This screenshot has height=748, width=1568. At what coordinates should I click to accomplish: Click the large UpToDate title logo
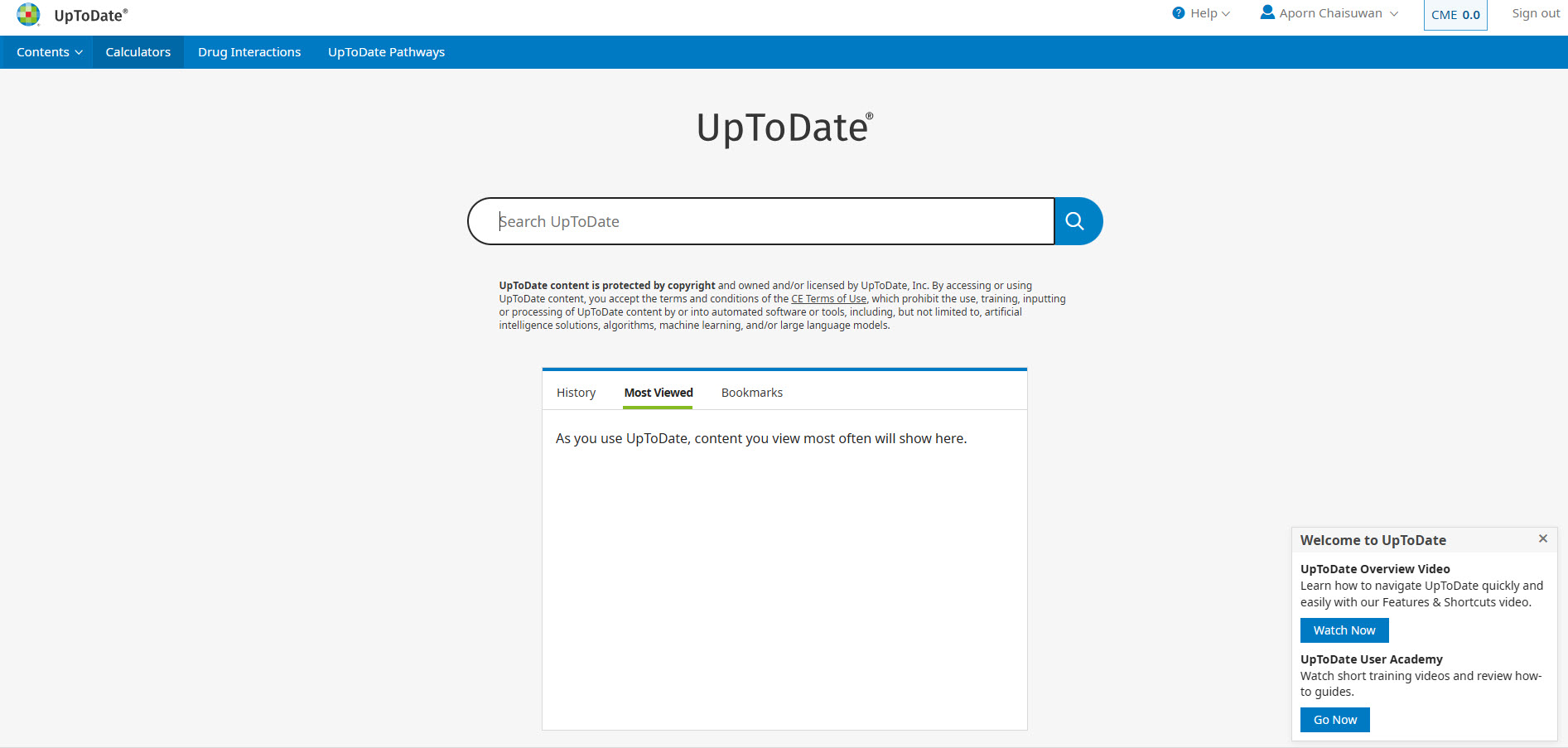(784, 128)
